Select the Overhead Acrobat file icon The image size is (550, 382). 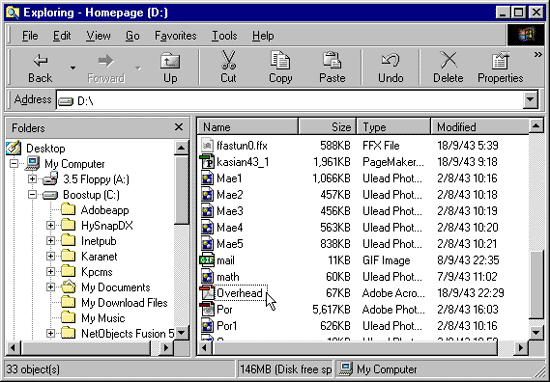click(x=207, y=293)
